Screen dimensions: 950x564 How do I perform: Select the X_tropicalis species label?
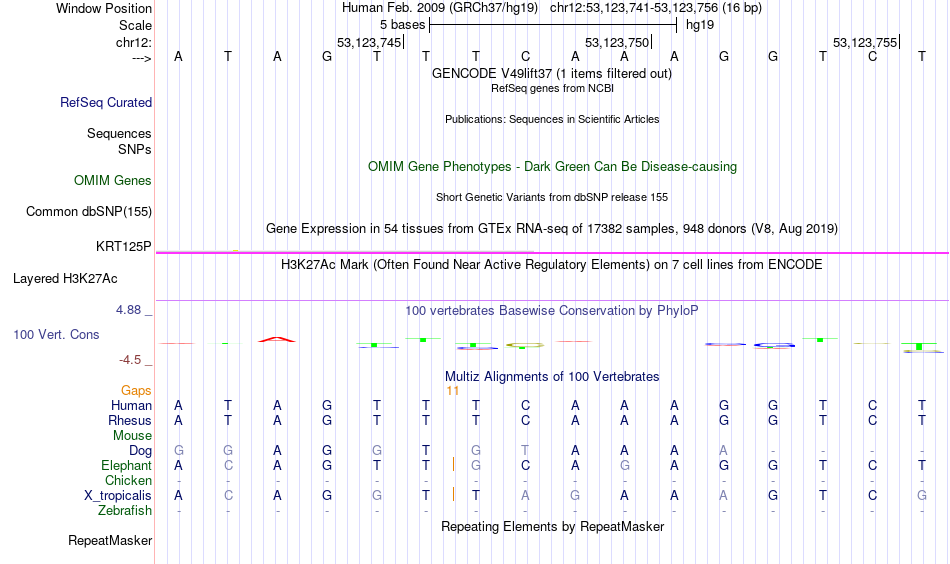pos(118,496)
